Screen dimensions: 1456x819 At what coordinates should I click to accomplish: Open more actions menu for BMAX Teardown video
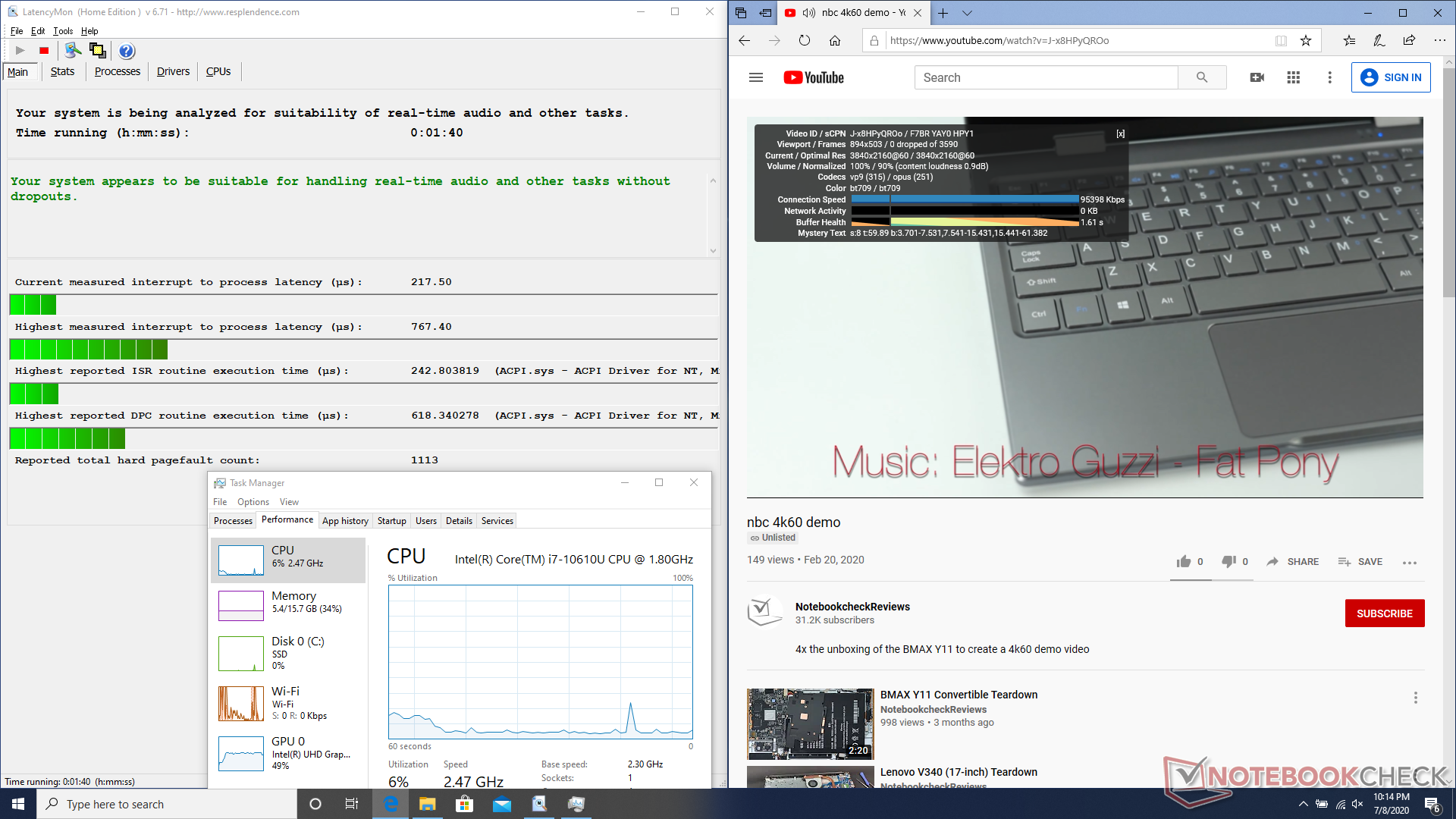click(1415, 698)
